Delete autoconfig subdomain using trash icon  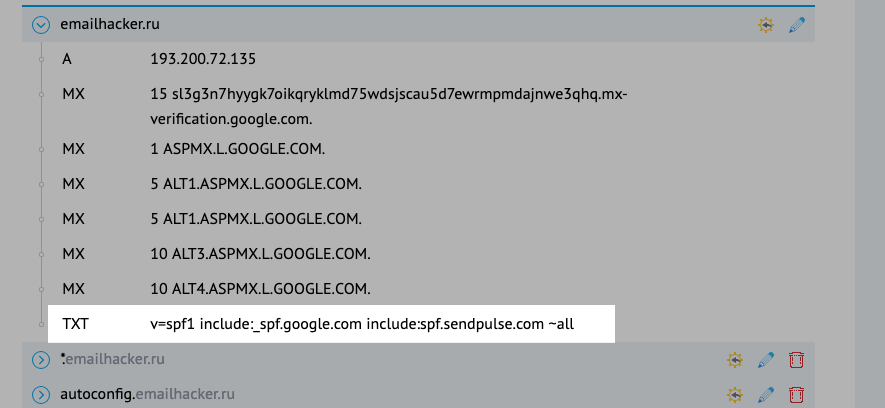tap(797, 394)
